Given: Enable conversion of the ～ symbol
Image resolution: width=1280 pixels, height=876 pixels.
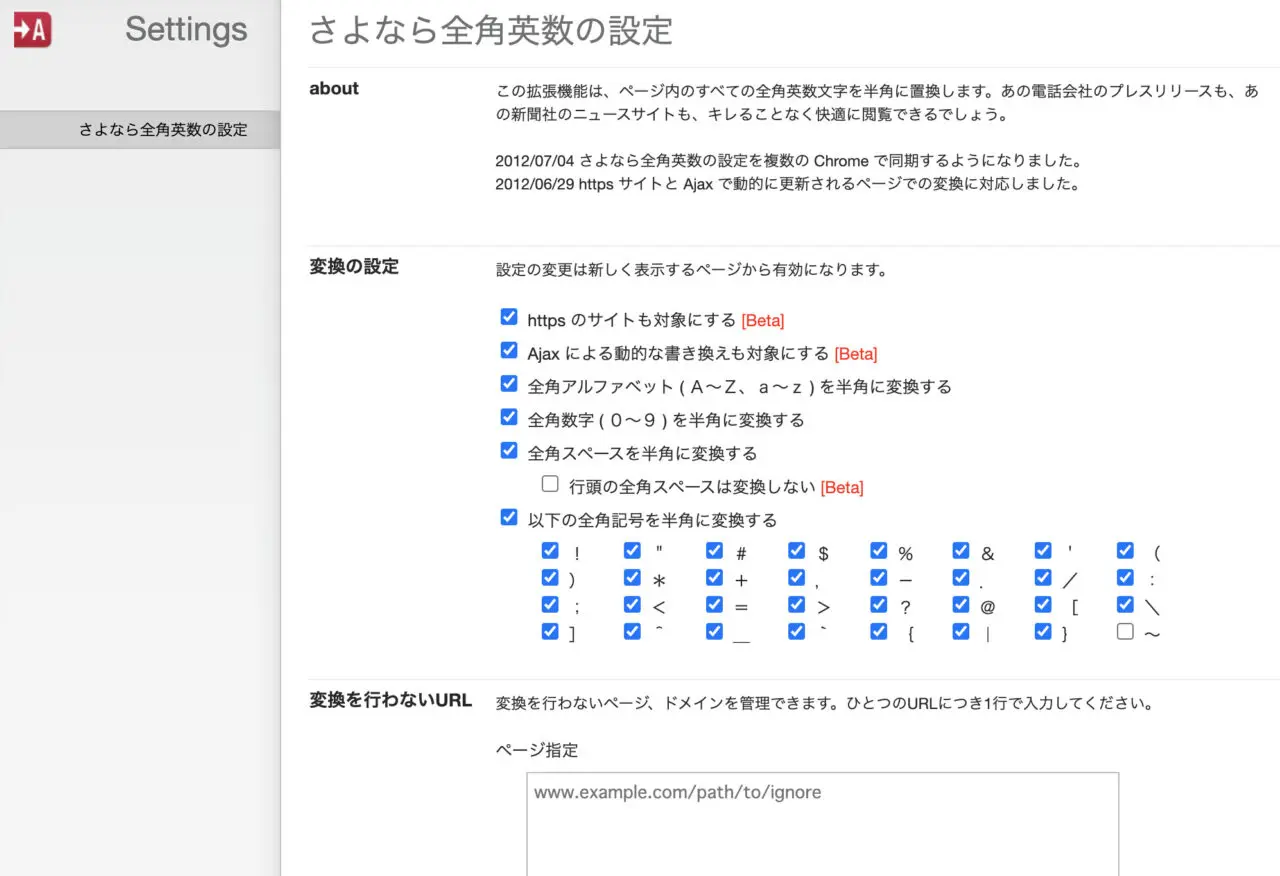Looking at the screenshot, I should coord(1125,631).
